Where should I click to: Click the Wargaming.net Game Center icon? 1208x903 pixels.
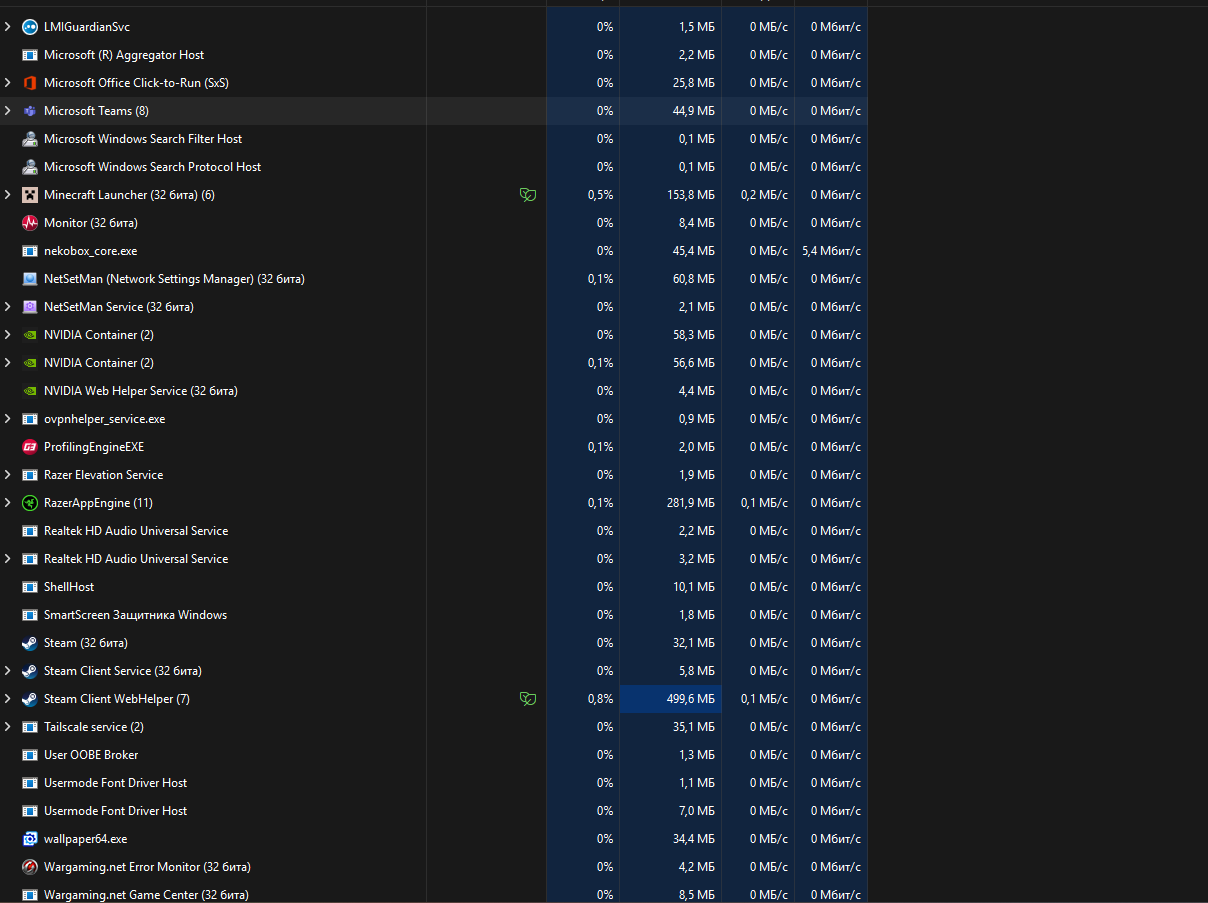30,895
